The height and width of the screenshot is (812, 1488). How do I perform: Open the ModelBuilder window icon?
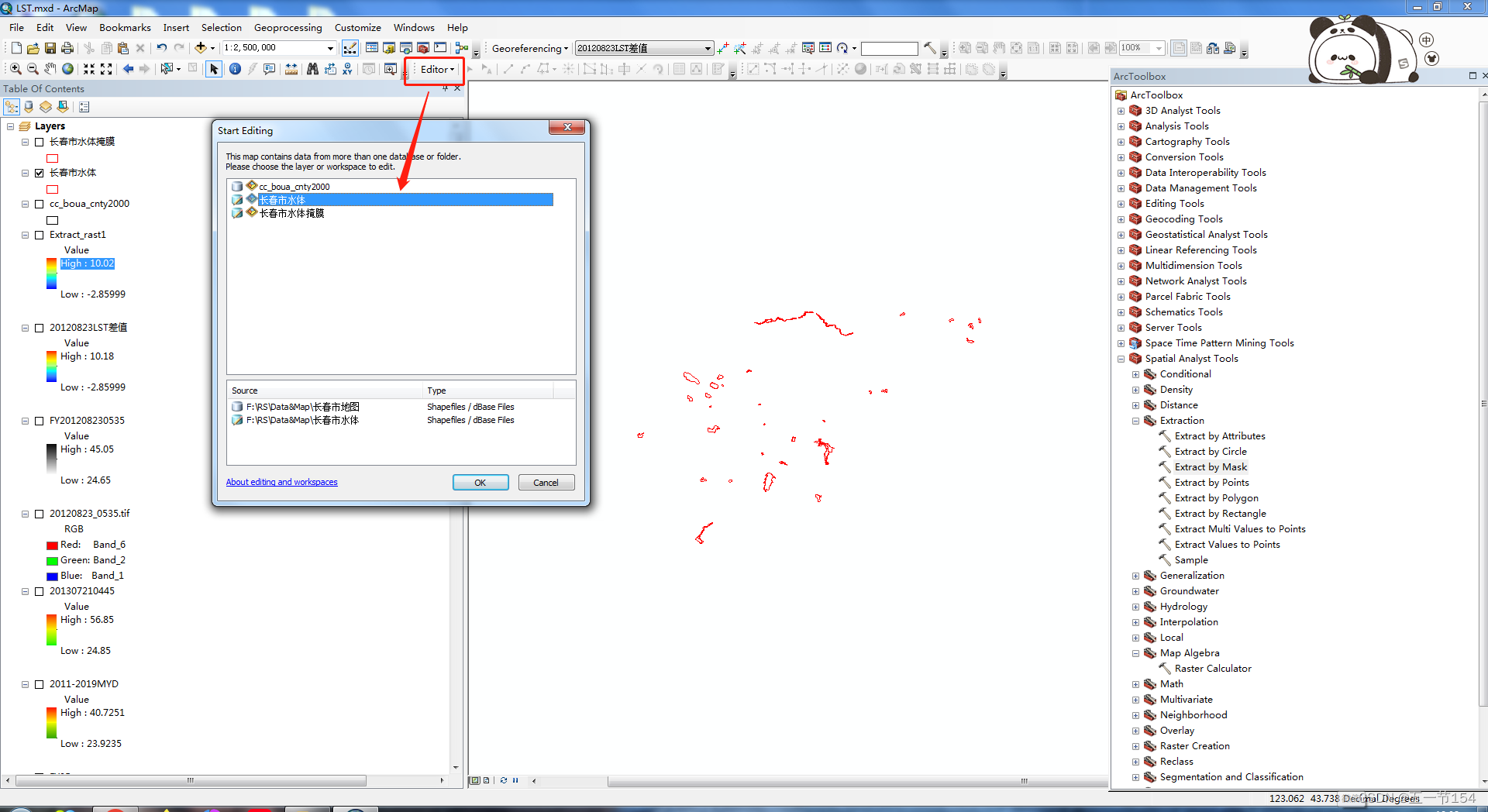point(462,48)
